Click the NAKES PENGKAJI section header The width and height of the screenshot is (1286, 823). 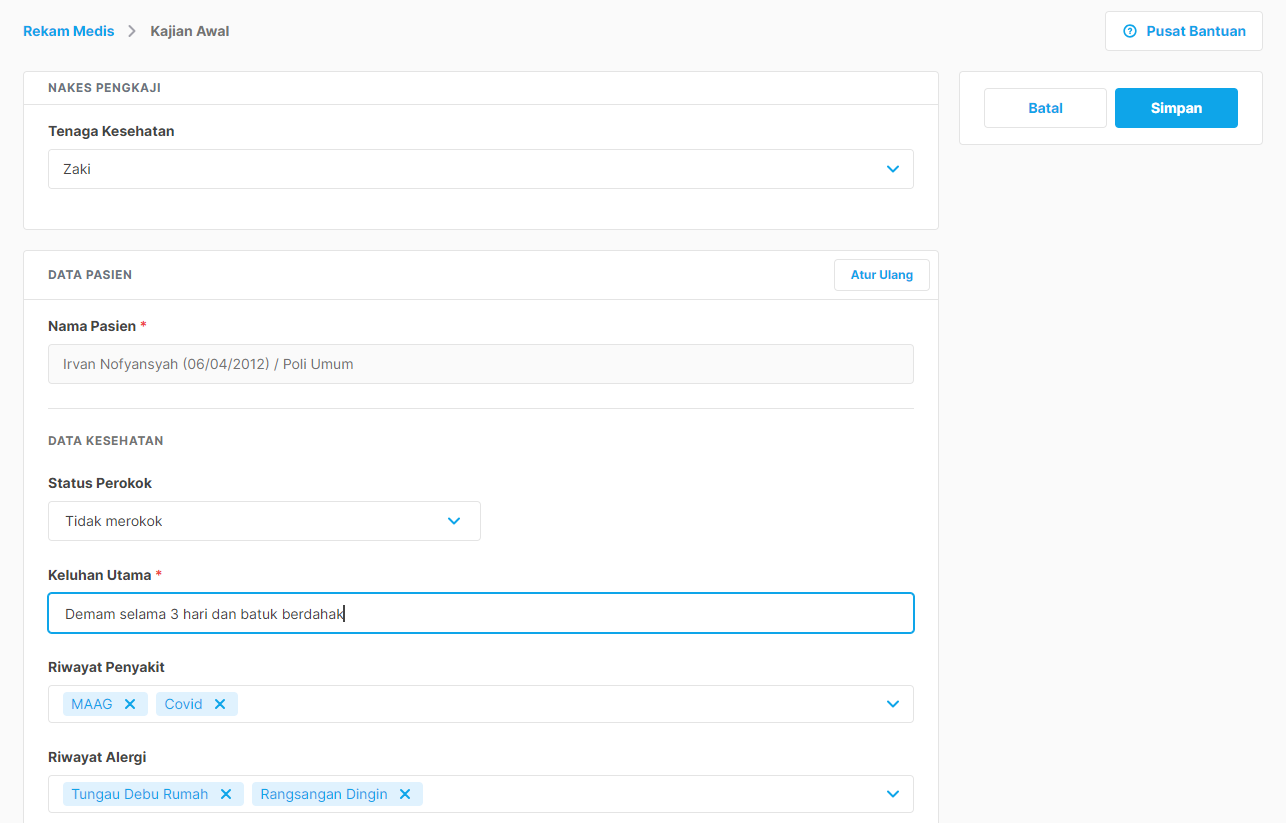tap(104, 88)
